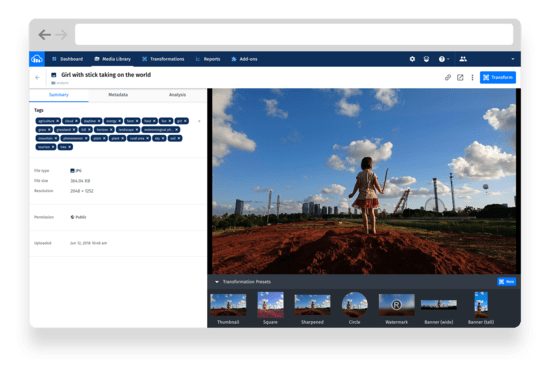The width and height of the screenshot is (550, 371).
Task: Select the Square preset
Action: coord(270,309)
